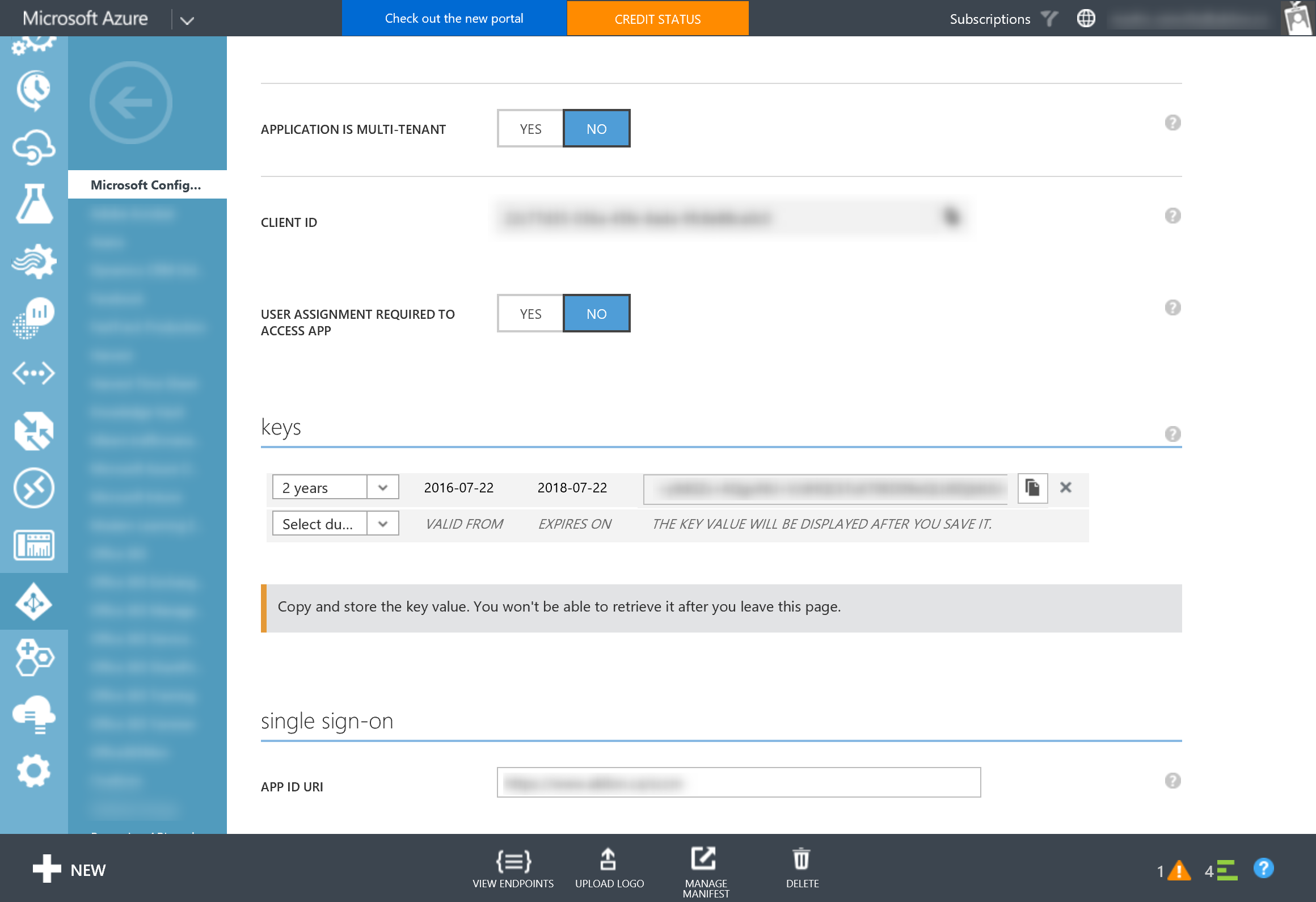1316x902 pixels.
Task: Toggle User Assignment Required to YES
Action: (x=531, y=313)
